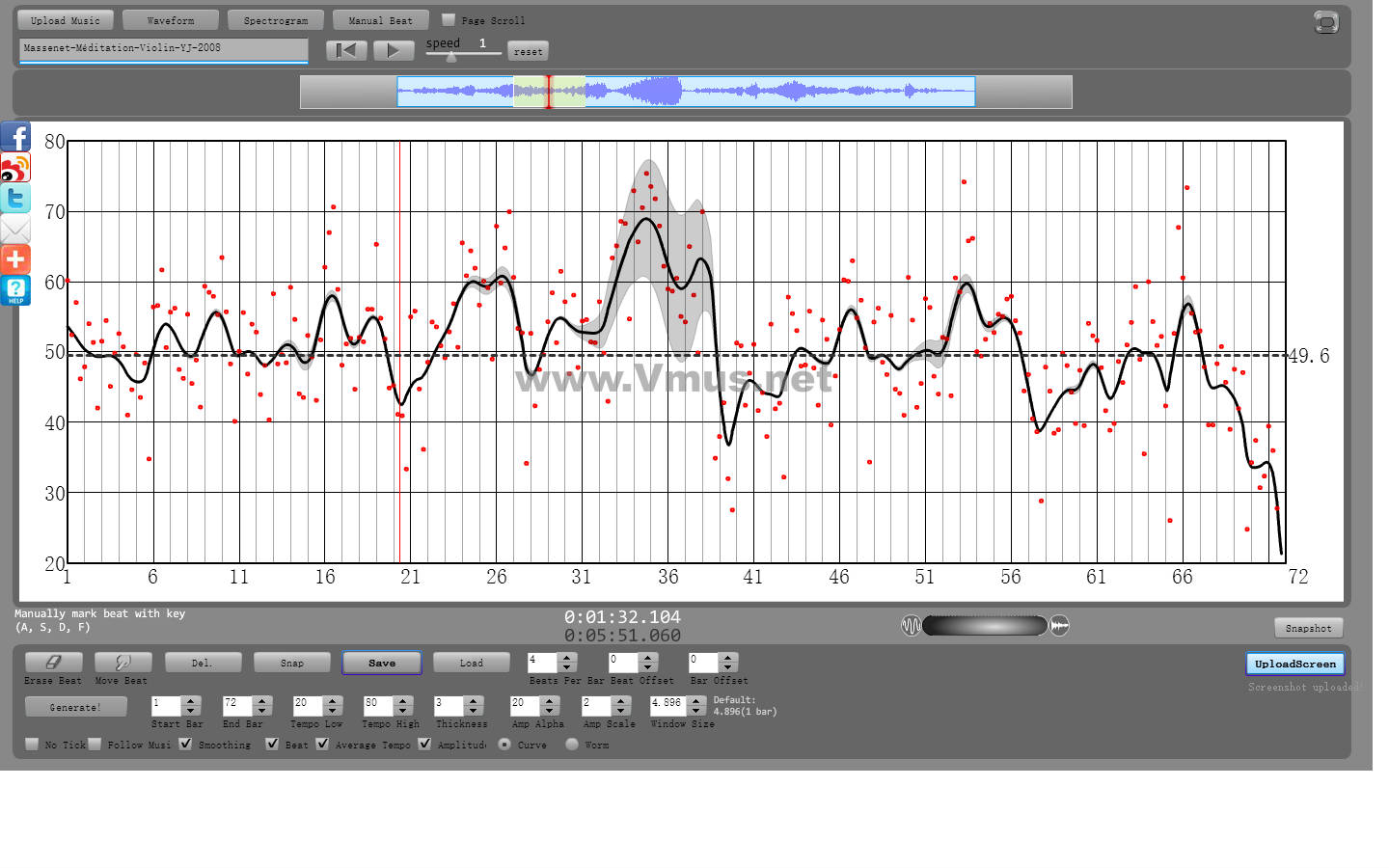The height and width of the screenshot is (868, 1389).
Task: Adjust the playback speed slider
Action: click(450, 57)
